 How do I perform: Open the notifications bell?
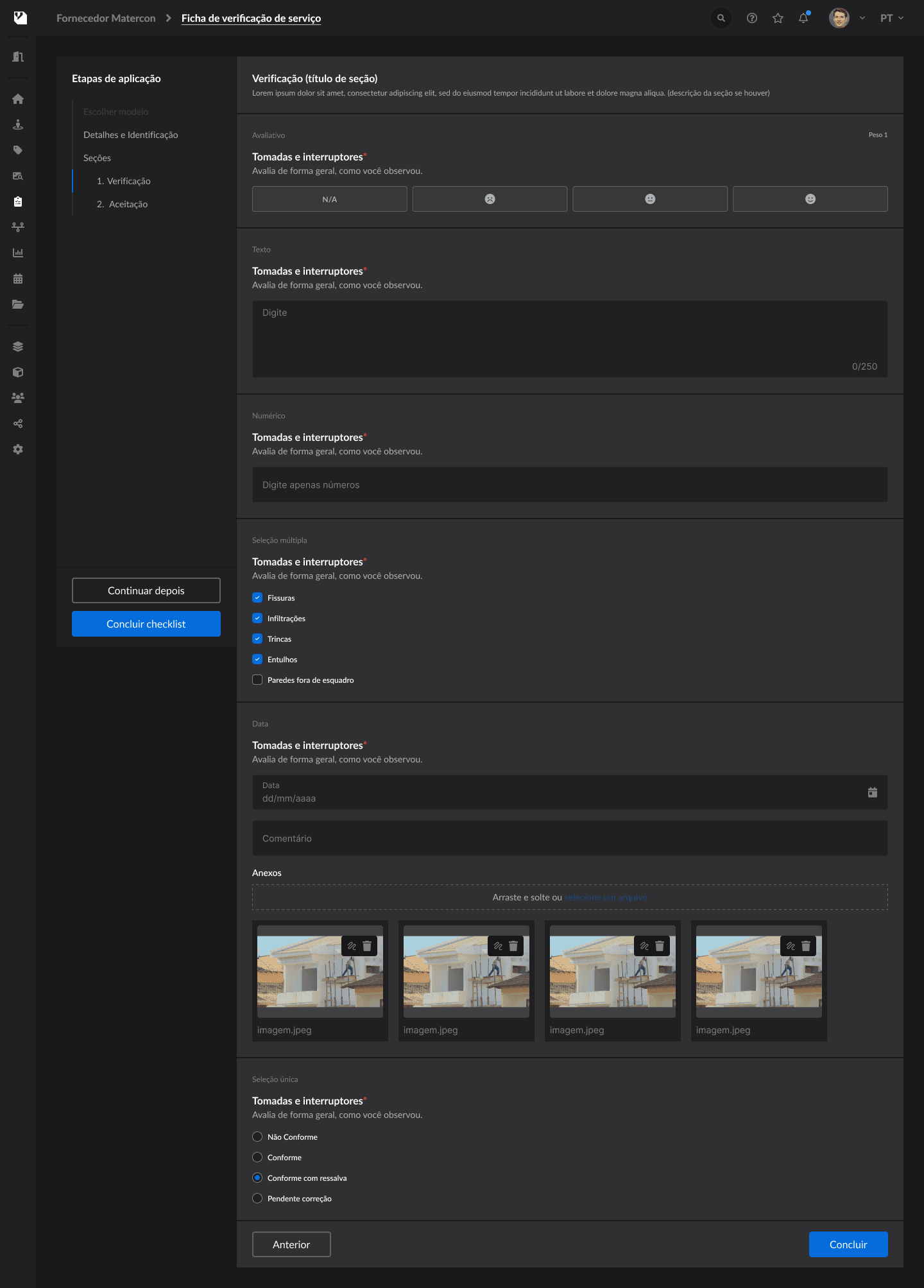pyautogui.click(x=803, y=18)
